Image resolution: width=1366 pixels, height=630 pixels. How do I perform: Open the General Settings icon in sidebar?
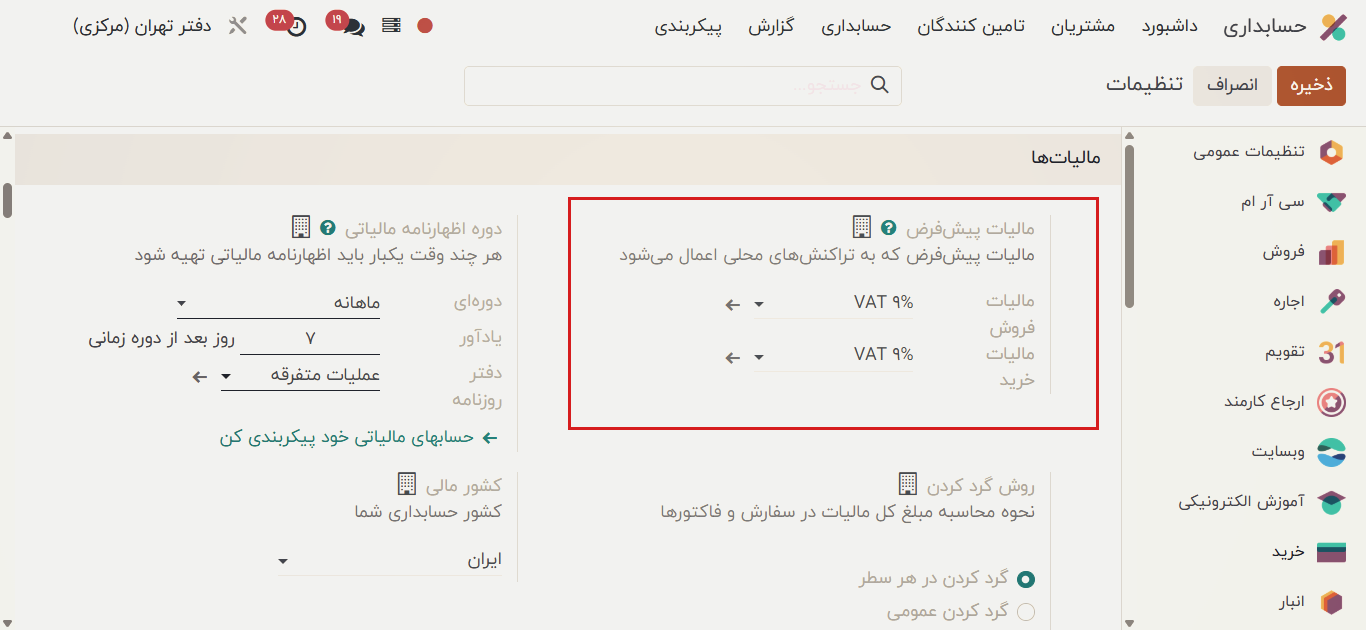pos(1331,152)
